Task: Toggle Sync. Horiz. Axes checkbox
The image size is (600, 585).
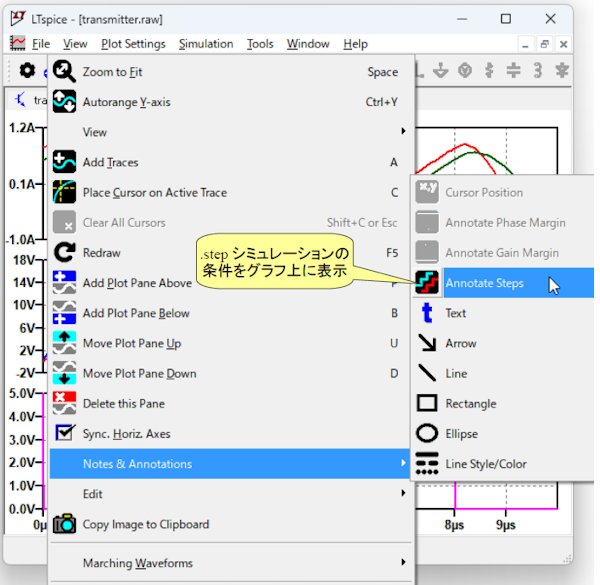Action: pyautogui.click(x=64, y=433)
